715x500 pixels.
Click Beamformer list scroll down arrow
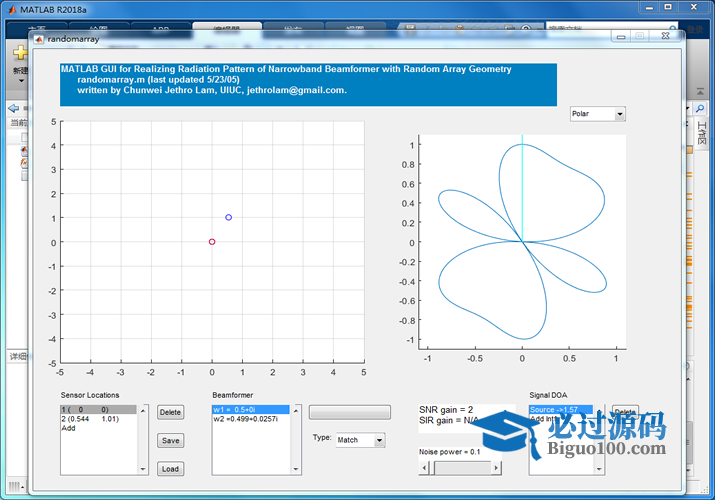[296, 469]
